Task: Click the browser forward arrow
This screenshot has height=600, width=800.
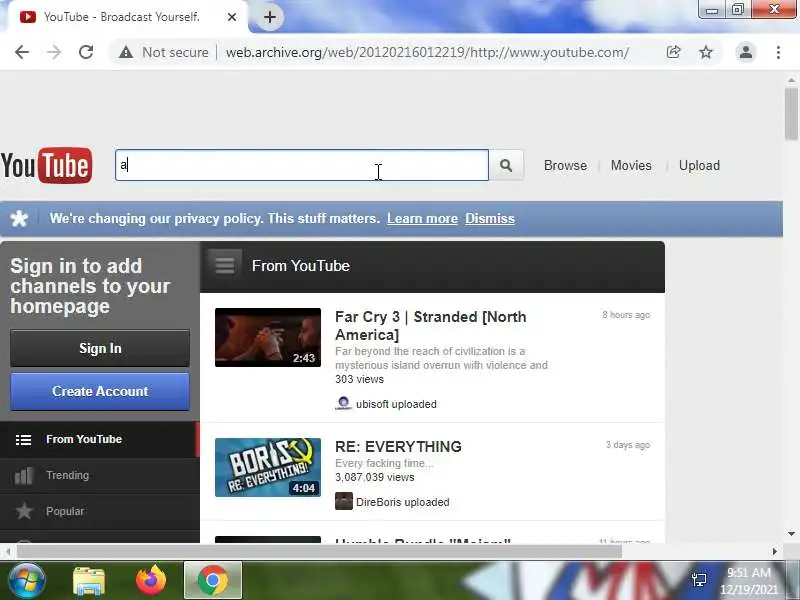Action: [x=54, y=52]
